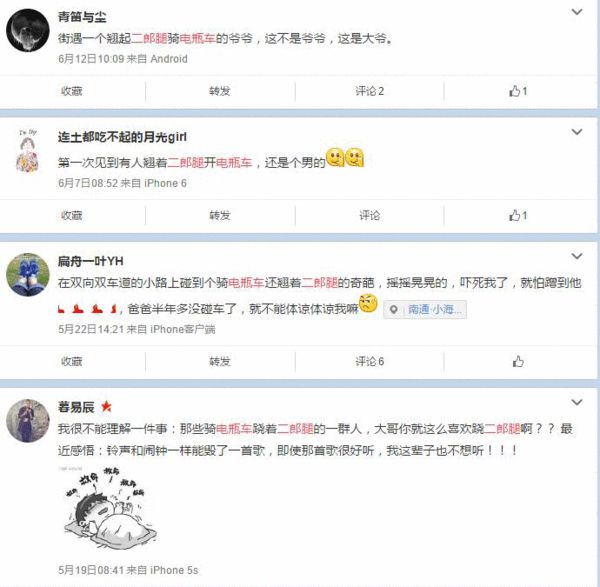Screen dimensions: 600x587
Task: Like the 月光girl post with thumbs-up
Action: 518,215
